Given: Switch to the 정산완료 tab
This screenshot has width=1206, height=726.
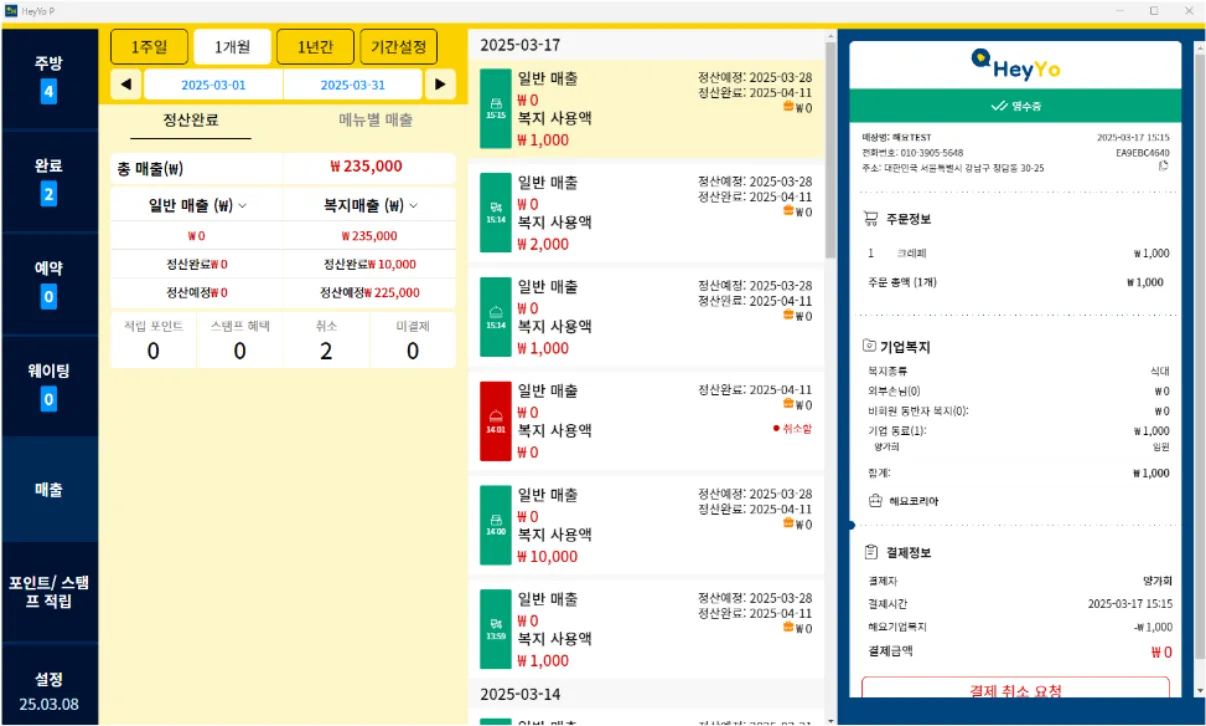Looking at the screenshot, I should 191,120.
